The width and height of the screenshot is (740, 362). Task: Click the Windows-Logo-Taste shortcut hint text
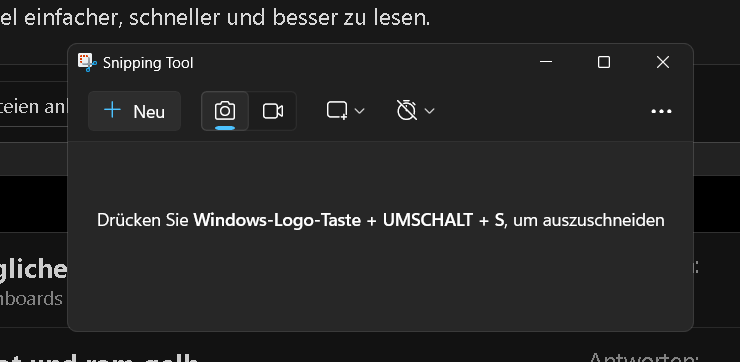click(x=278, y=220)
